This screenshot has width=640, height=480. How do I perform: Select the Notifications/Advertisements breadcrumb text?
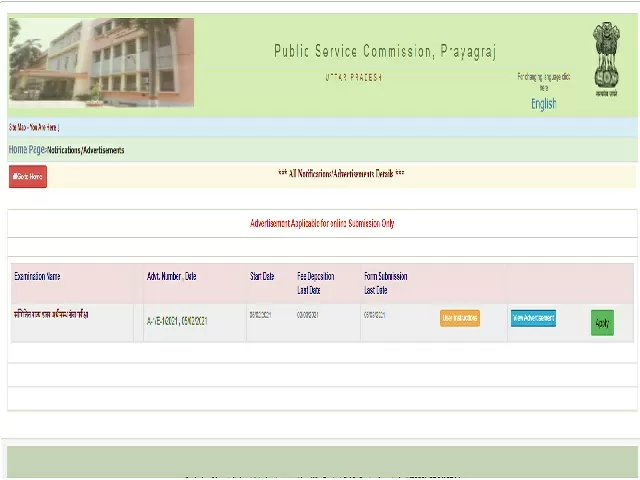coord(86,150)
